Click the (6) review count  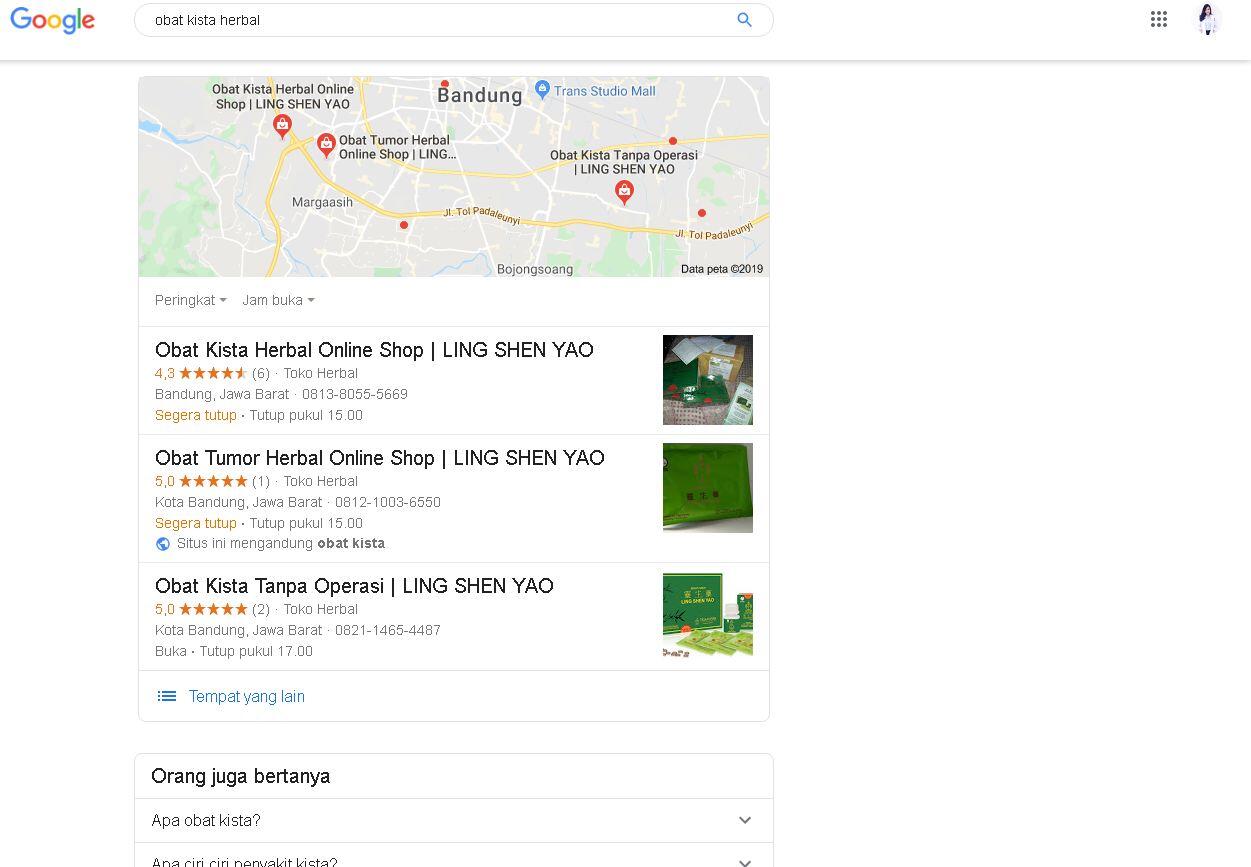pos(261,373)
